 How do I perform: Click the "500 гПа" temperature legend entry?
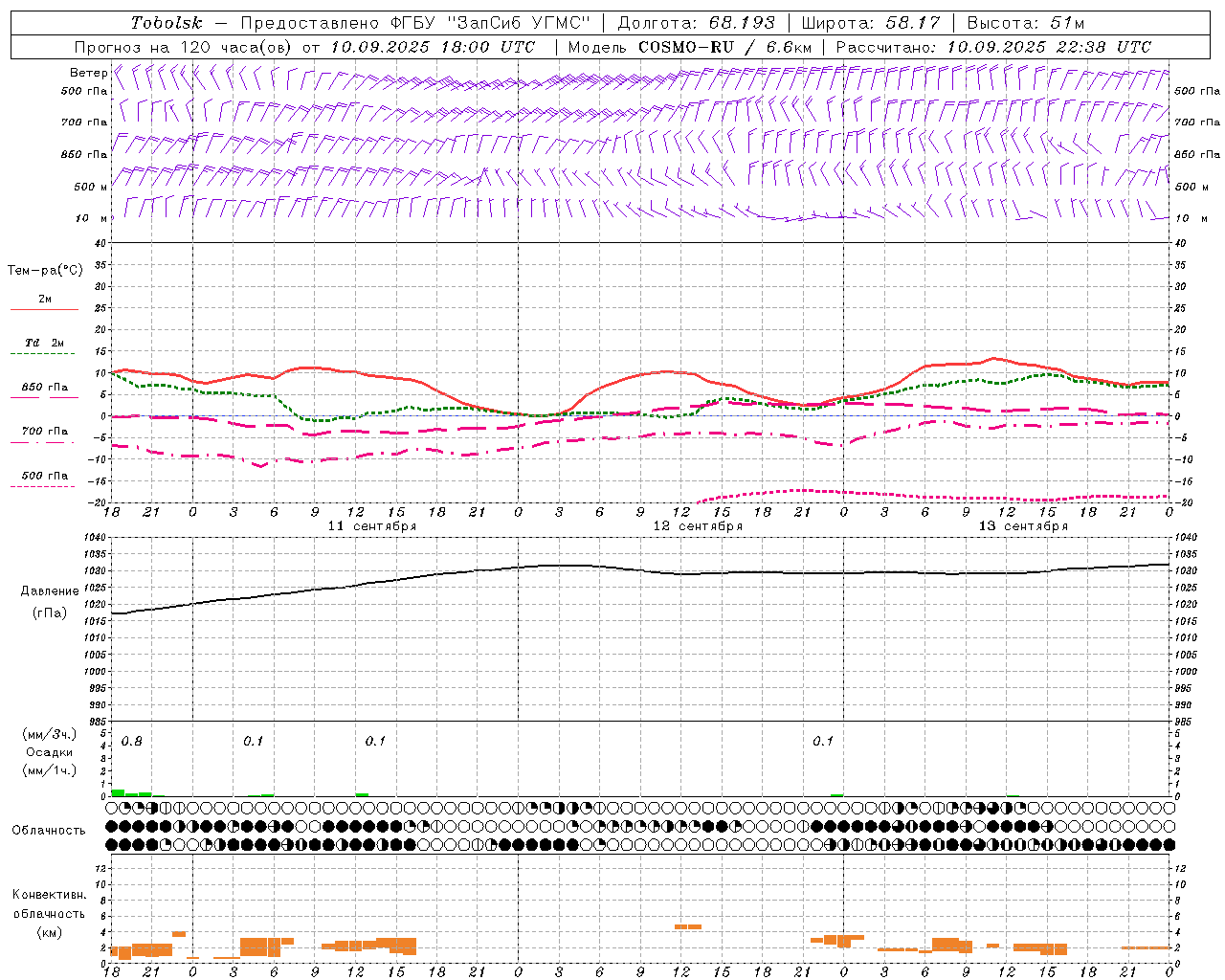click(x=45, y=475)
